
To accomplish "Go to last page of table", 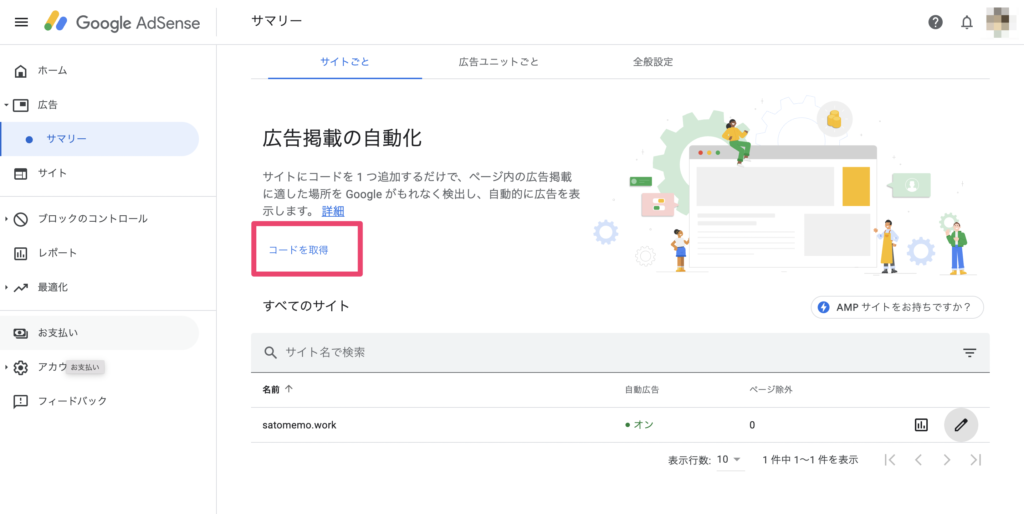I will coord(976,460).
